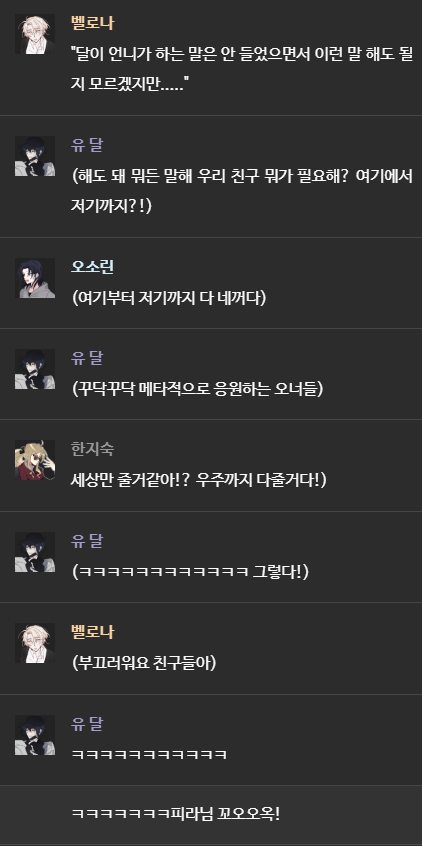This screenshot has height=846, width=422.
Task: Open 유달's avatar beside the '해도 돼 뭐든 말해' message
Action: pos(35,156)
